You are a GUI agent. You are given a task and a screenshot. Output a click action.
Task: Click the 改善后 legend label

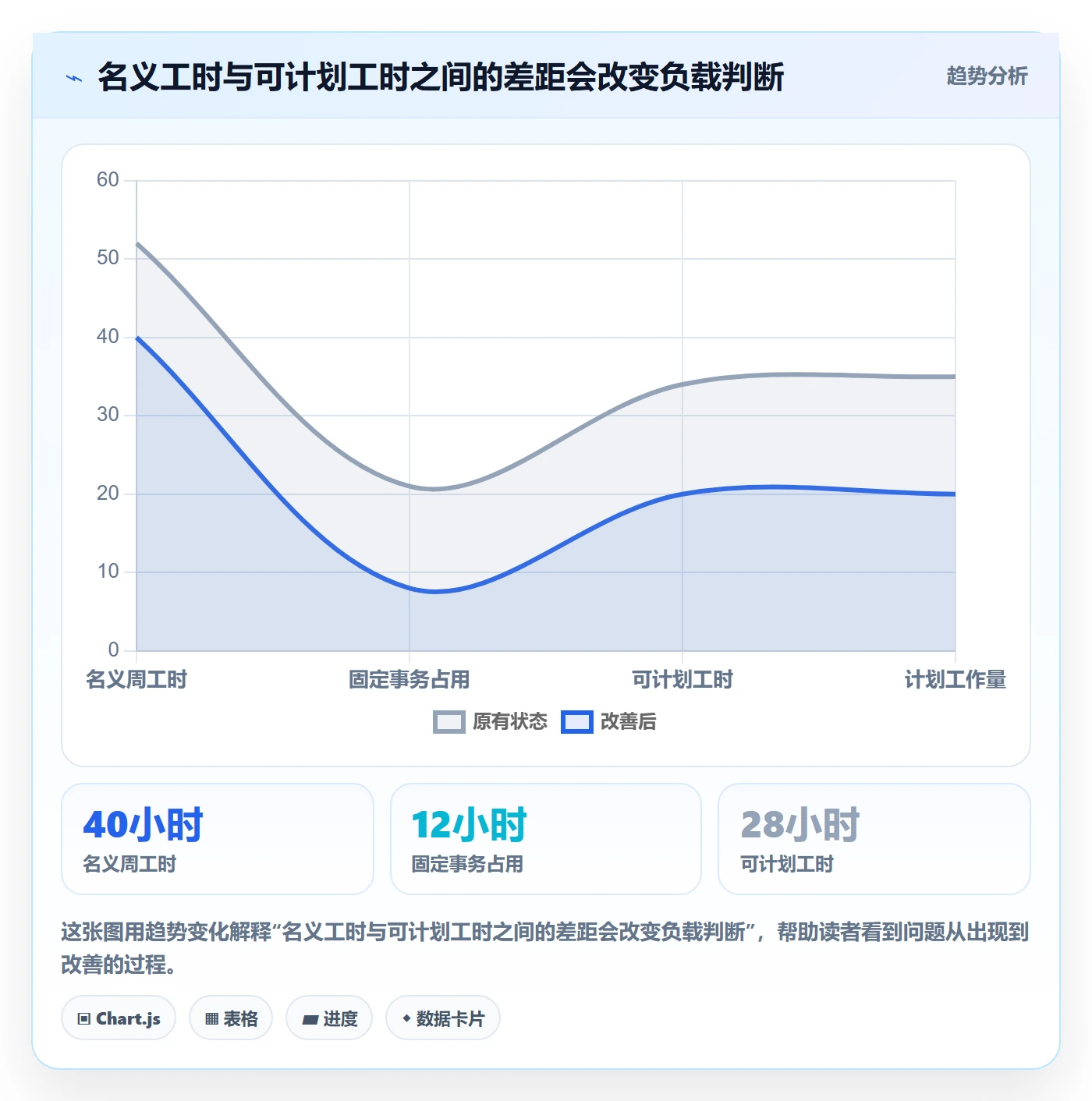[x=628, y=722]
